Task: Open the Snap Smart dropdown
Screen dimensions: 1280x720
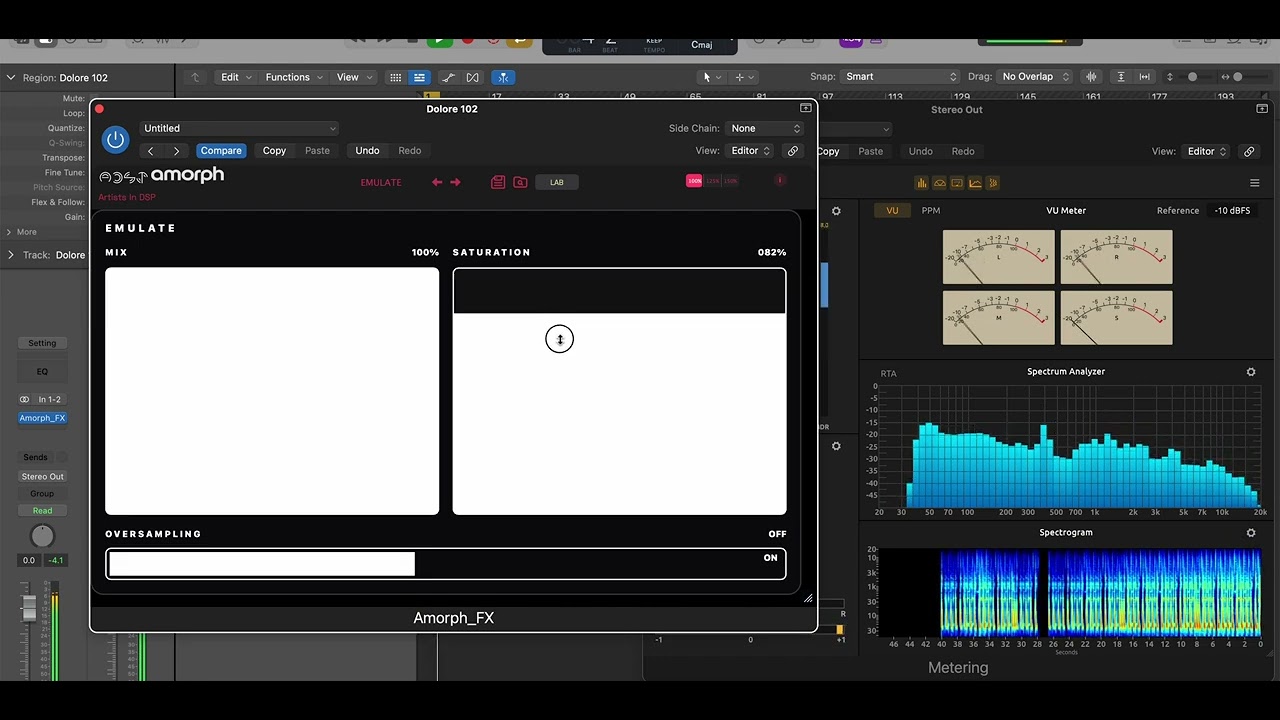Action: point(900,77)
